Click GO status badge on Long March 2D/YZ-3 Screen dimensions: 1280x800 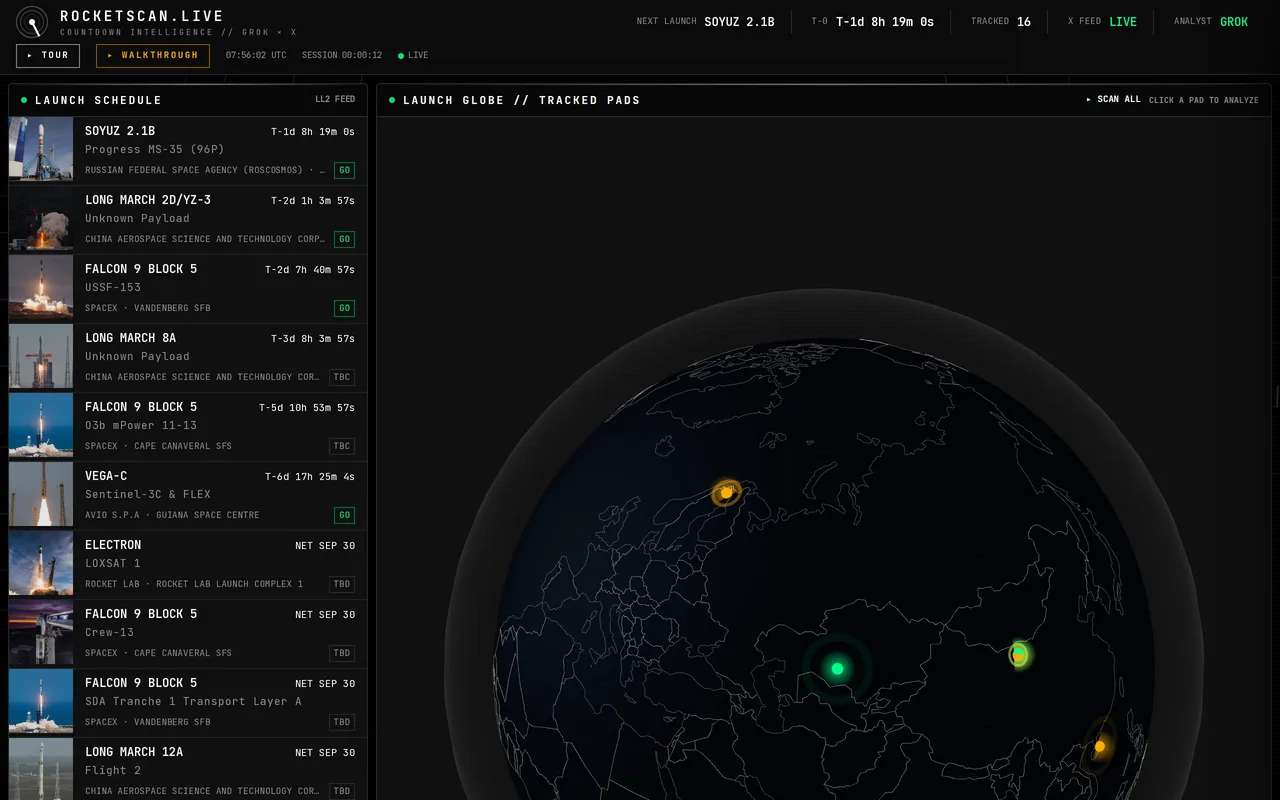point(344,239)
